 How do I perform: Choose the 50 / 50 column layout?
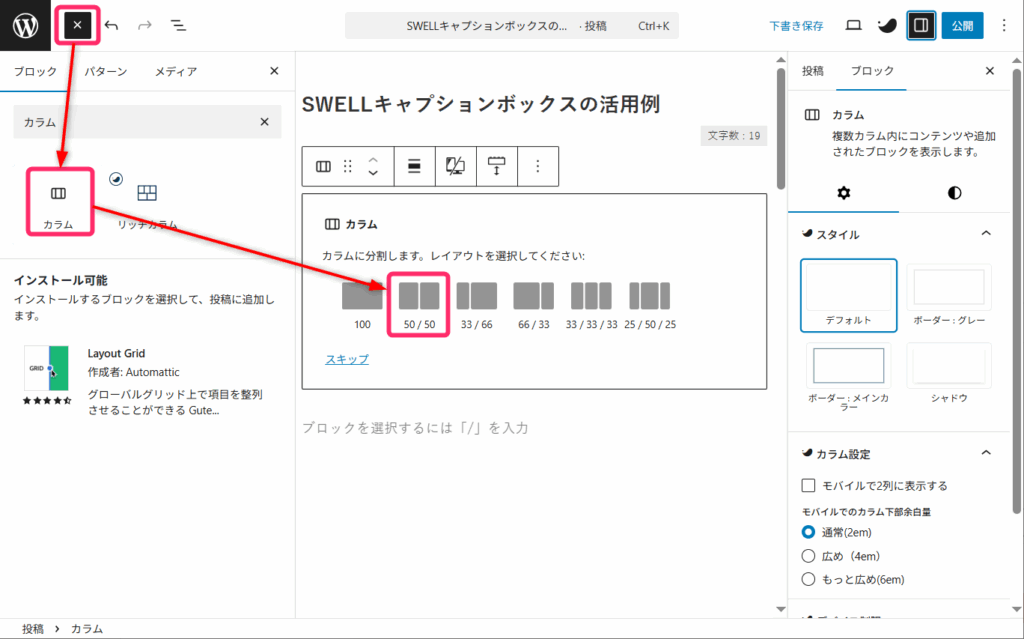pyautogui.click(x=419, y=305)
